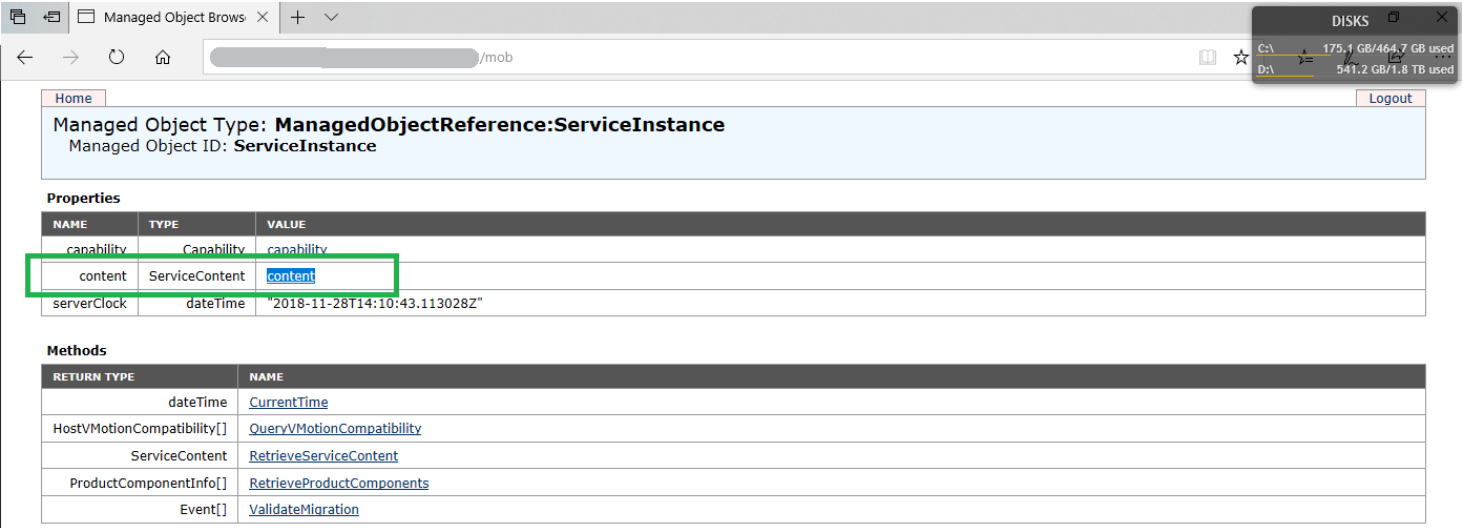Go to the browser home page icon
The height and width of the screenshot is (528, 1462).
click(x=162, y=58)
